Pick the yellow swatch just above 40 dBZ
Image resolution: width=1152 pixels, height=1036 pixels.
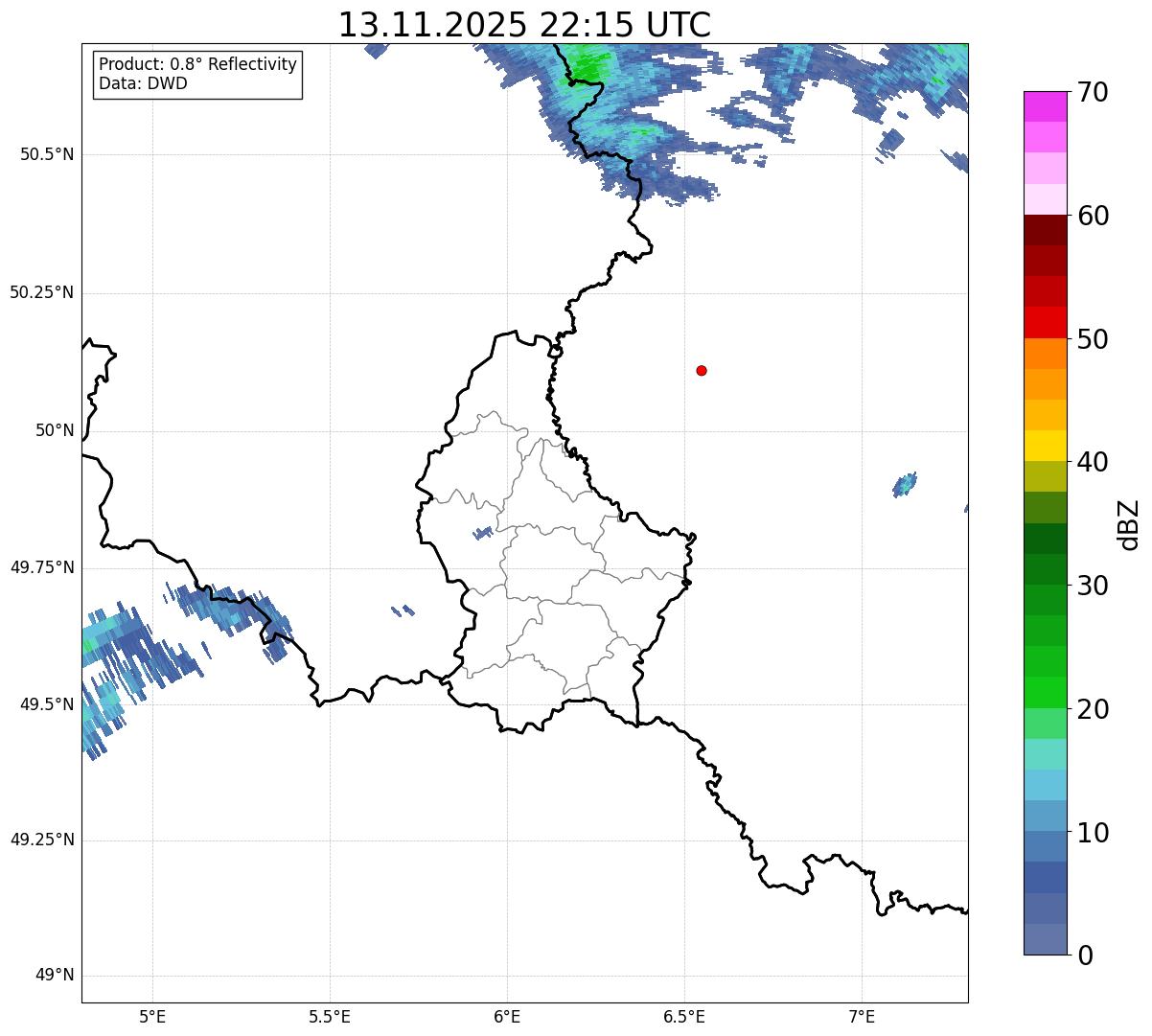[1046, 447]
